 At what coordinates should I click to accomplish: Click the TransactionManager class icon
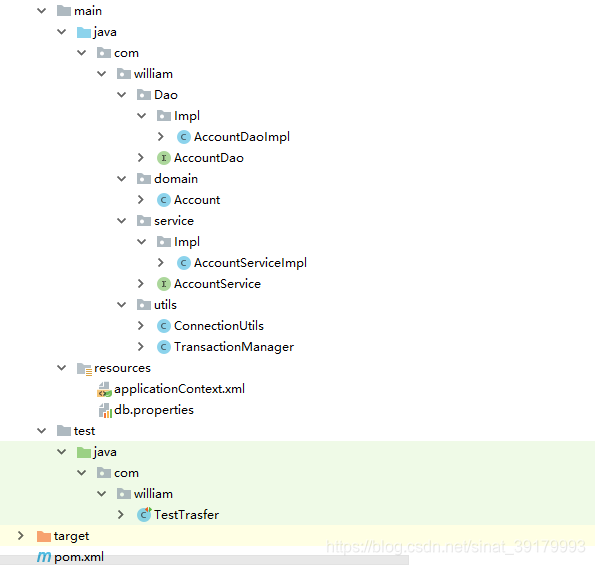click(164, 347)
